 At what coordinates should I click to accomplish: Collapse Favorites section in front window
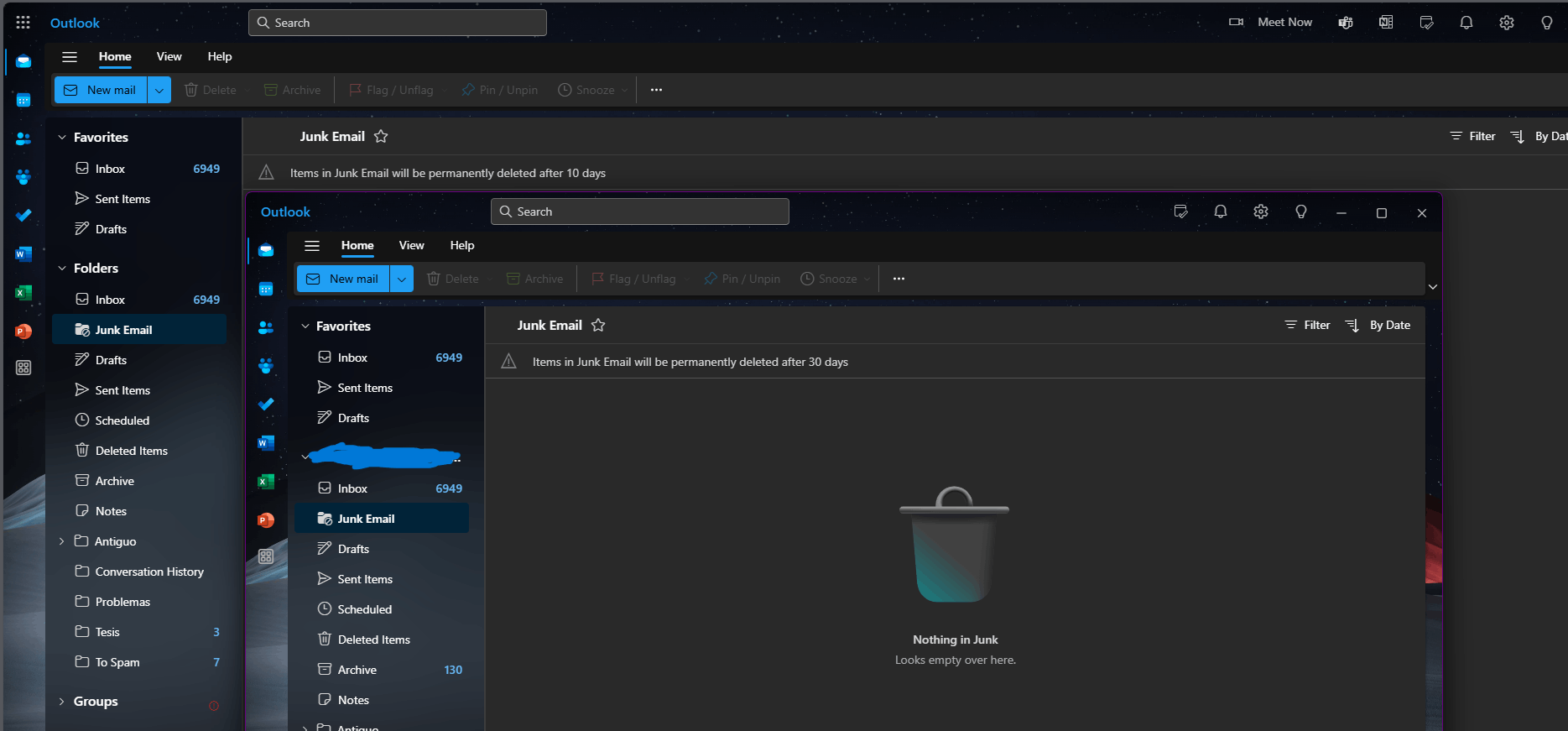[305, 326]
